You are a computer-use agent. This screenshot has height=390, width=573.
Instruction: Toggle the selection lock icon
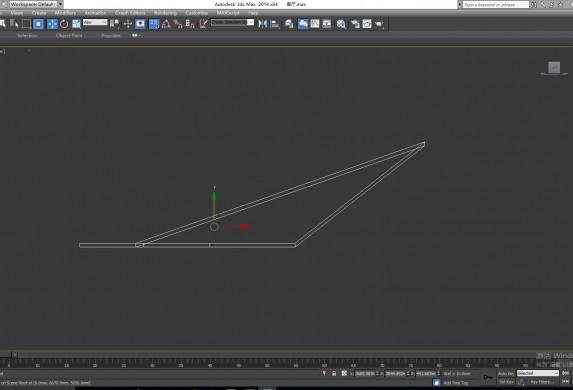coord(334,373)
